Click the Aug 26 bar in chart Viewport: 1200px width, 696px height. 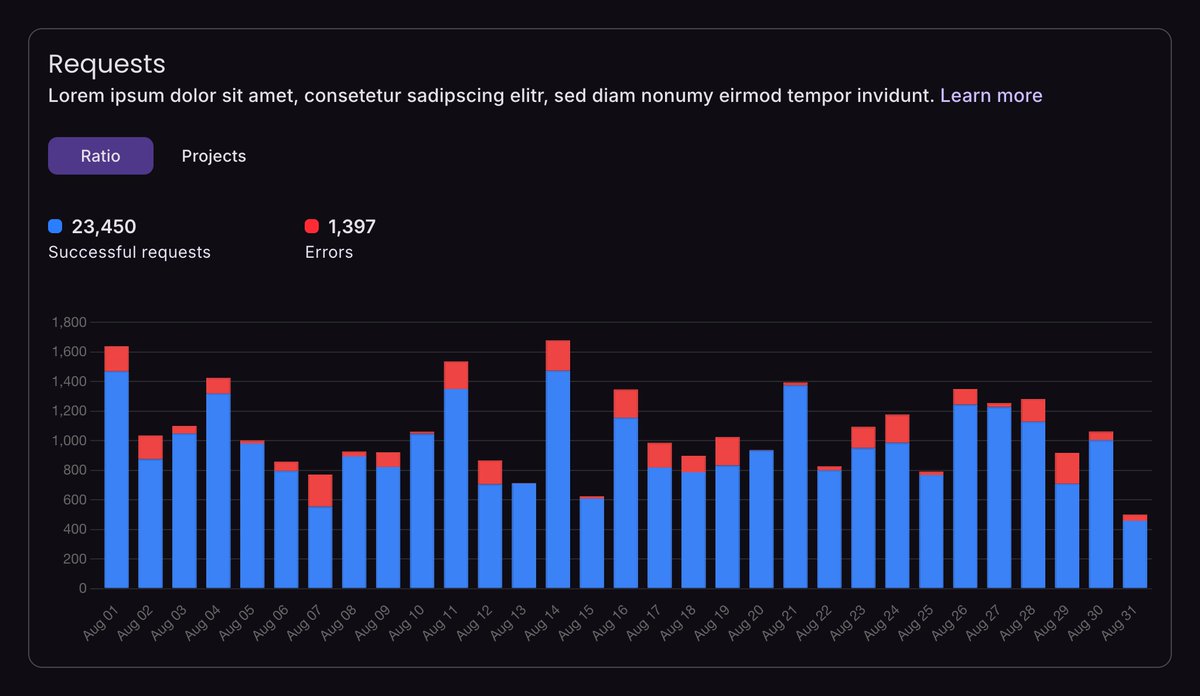click(x=966, y=489)
